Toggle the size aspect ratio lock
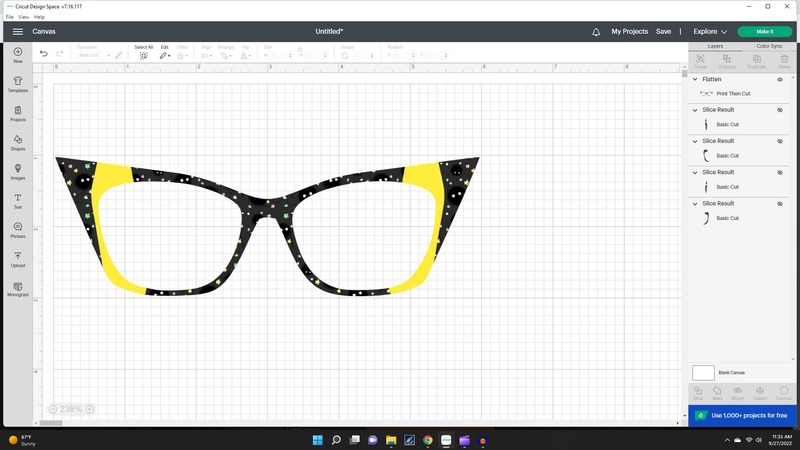 [300, 49]
